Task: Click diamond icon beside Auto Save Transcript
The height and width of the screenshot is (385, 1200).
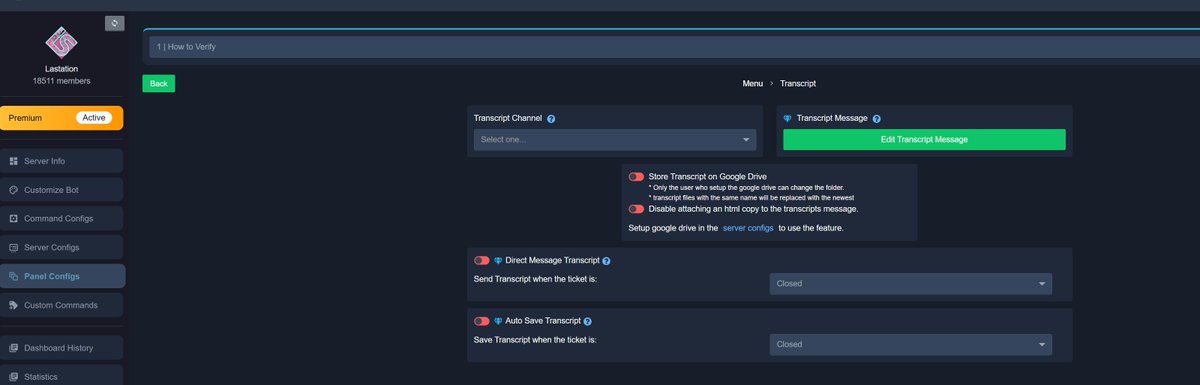Action: (498, 321)
